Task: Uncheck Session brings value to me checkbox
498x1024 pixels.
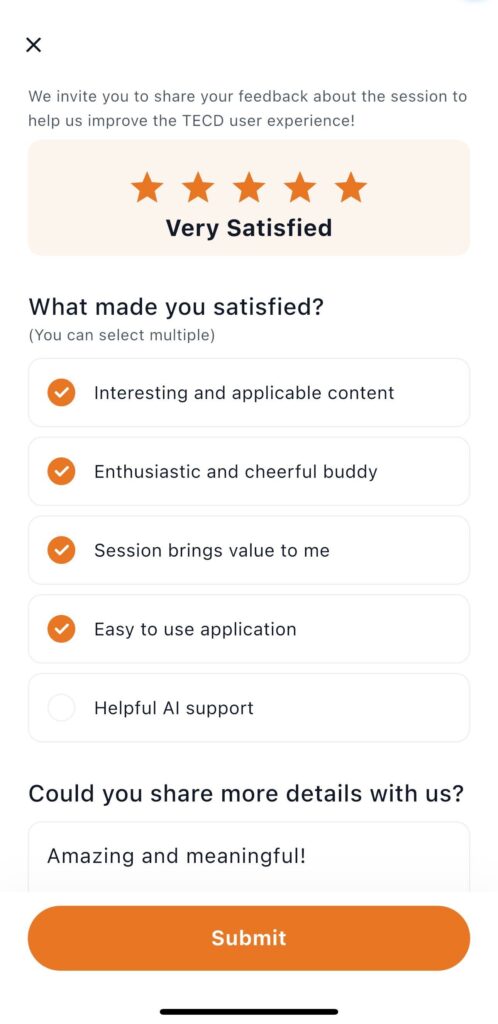Action: pyautogui.click(x=61, y=550)
